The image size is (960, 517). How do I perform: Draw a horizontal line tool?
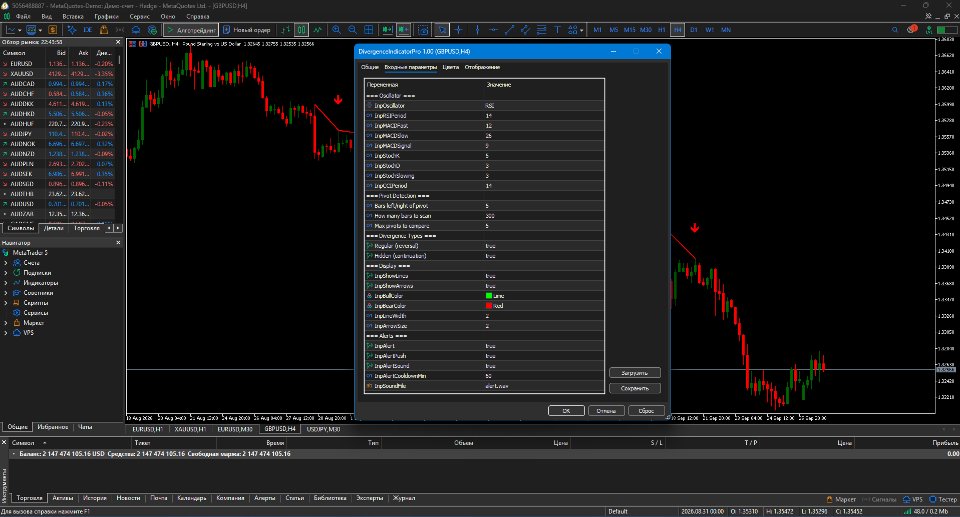[x=493, y=29]
